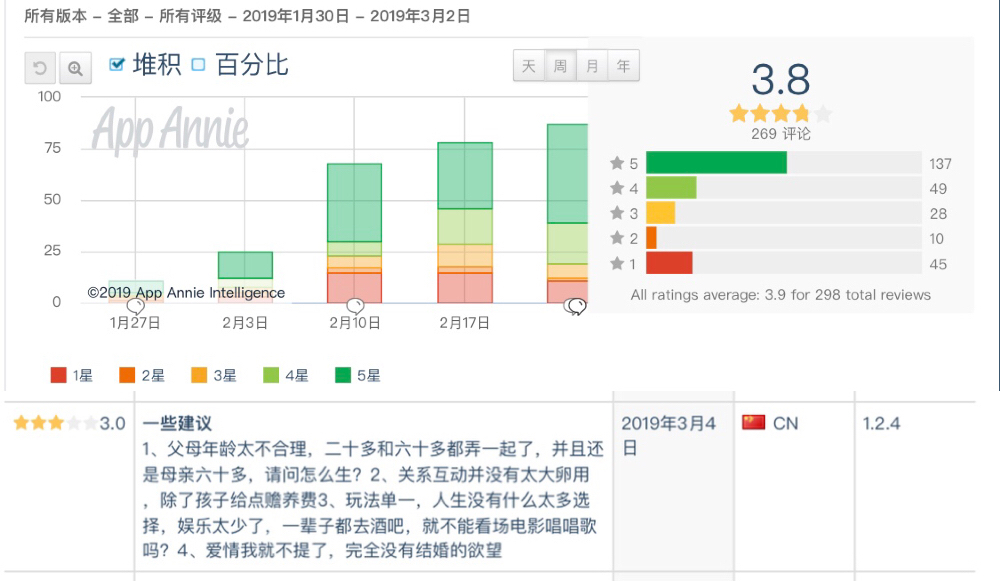Click the three-star rating icons in review
1000x581 pixels.
55,422
